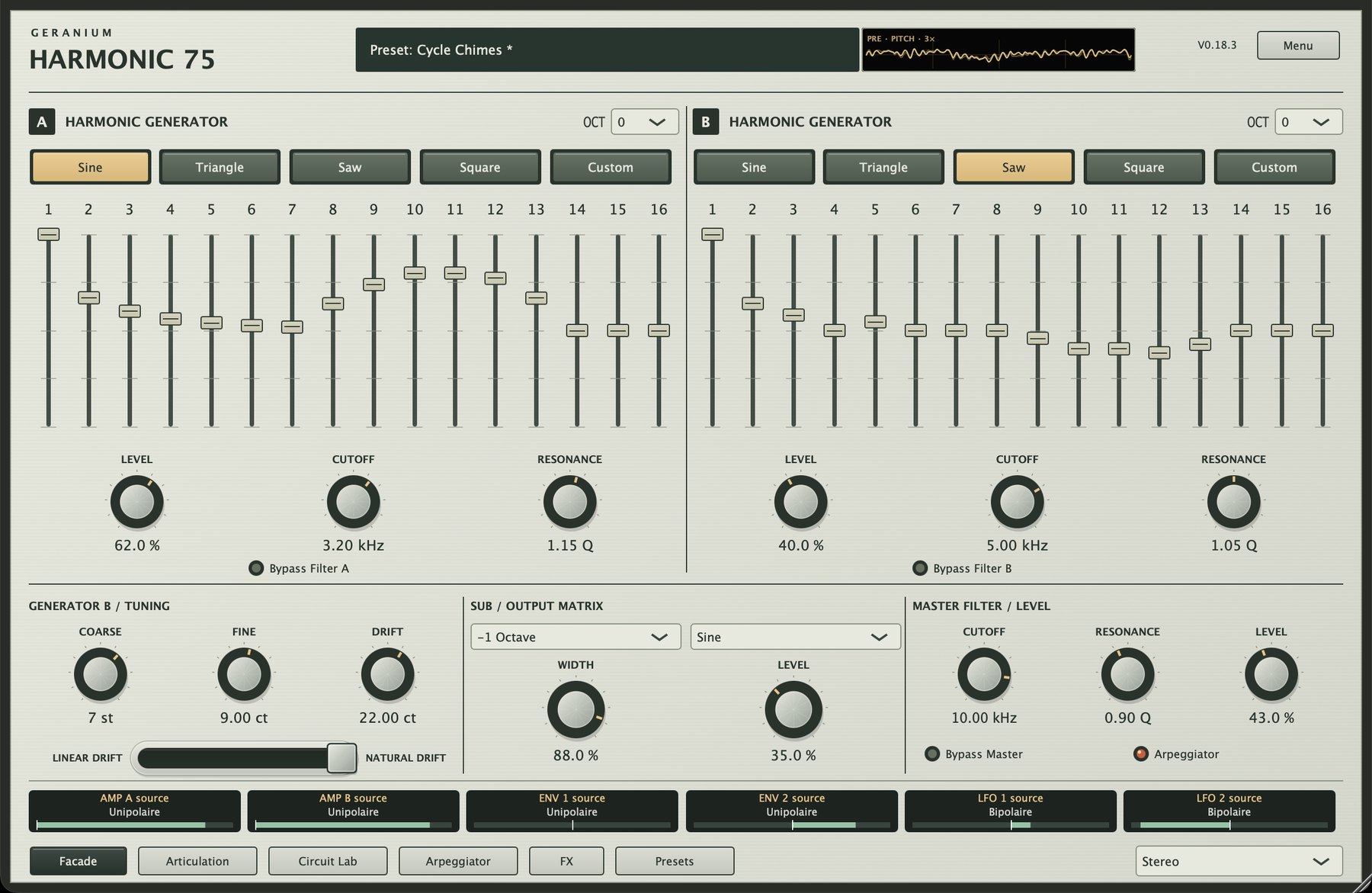Screen dimensions: 1372x893
Task: Click generator A CUTOFF knob
Action: click(x=354, y=503)
